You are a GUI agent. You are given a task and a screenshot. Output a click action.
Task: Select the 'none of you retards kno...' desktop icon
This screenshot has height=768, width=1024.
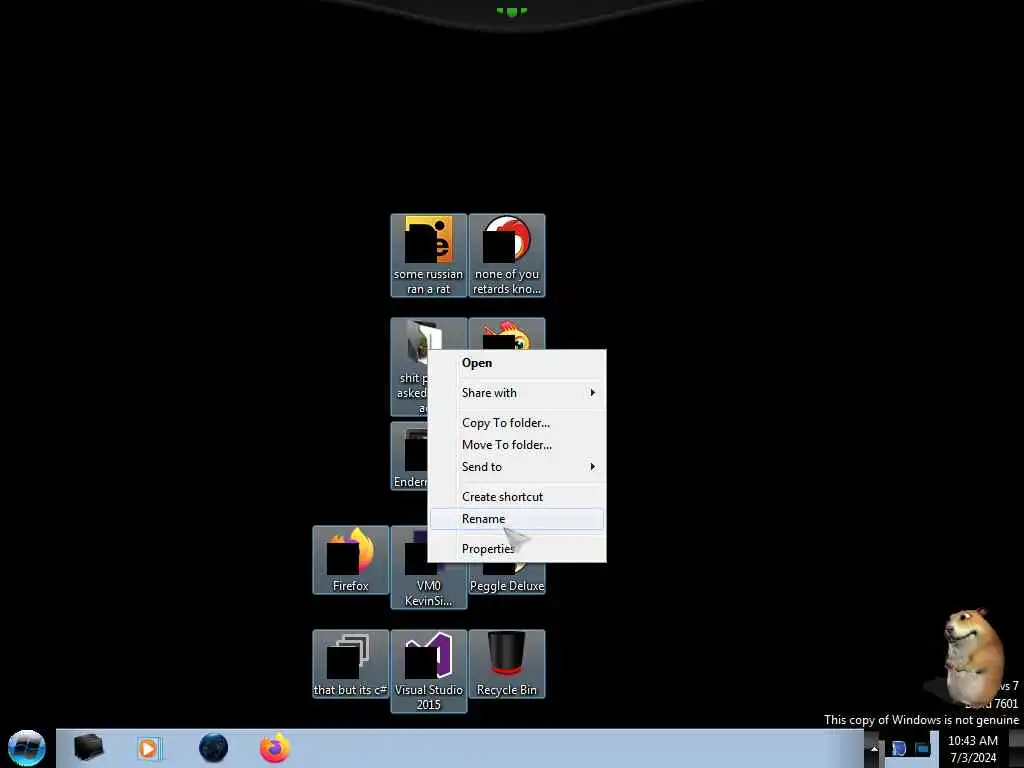pos(507,255)
